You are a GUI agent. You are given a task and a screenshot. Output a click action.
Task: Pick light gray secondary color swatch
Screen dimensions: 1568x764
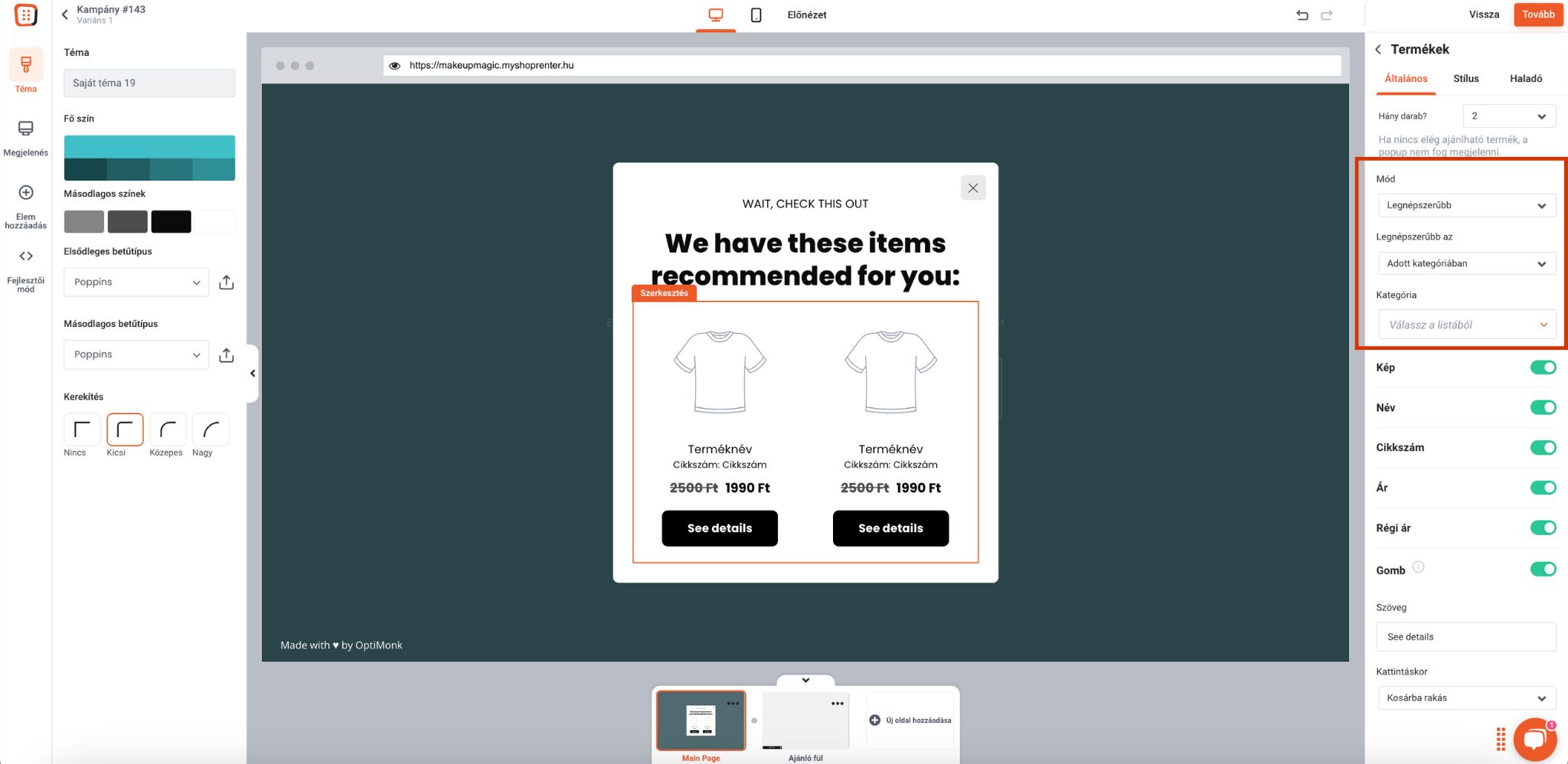click(84, 221)
